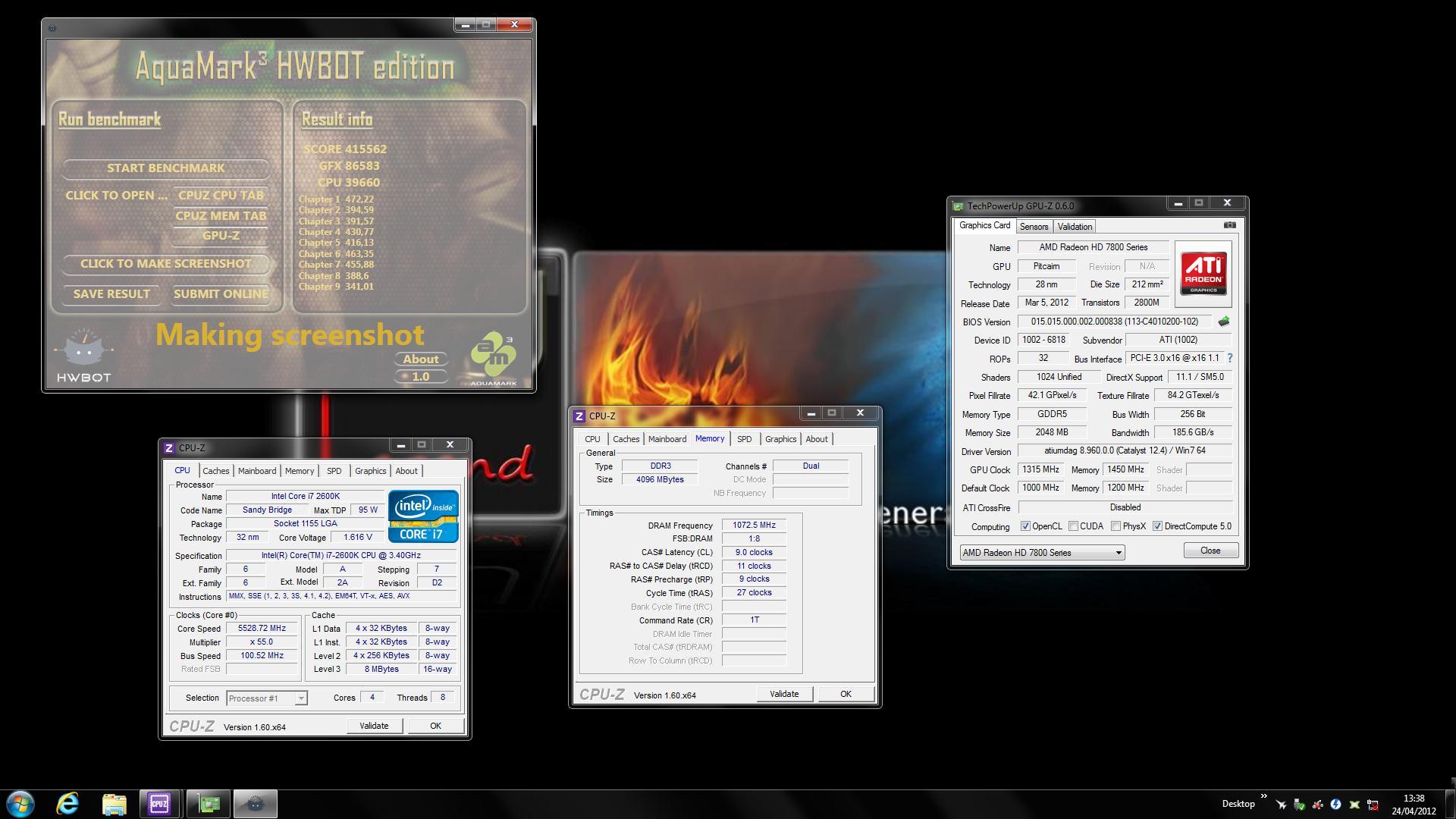Viewport: 1456px width, 819px height.
Task: Open Windows Explorer folder icon in taskbar
Action: (114, 804)
